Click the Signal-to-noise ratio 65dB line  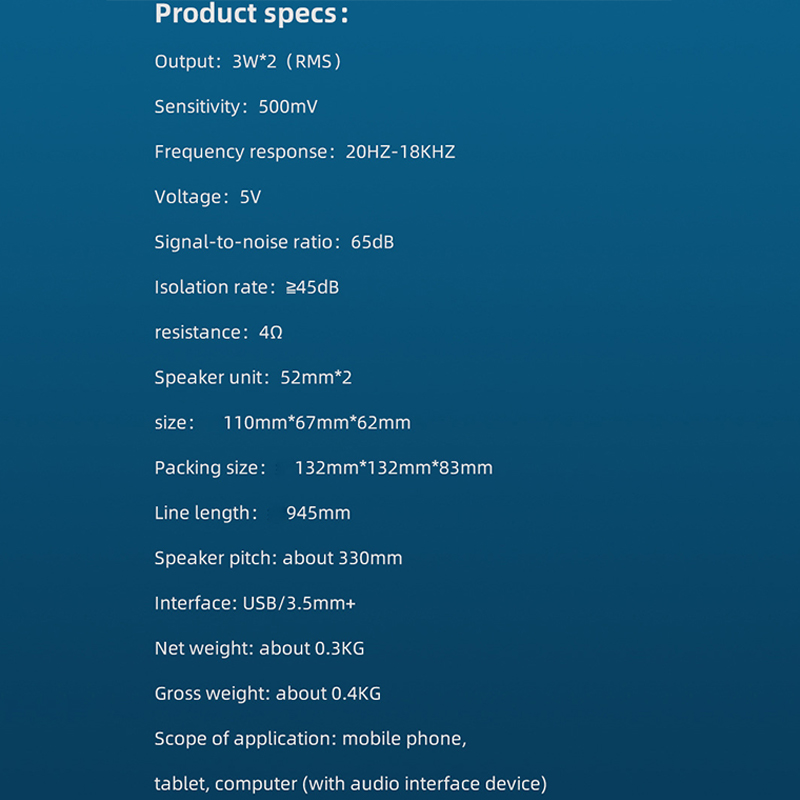[274, 242]
